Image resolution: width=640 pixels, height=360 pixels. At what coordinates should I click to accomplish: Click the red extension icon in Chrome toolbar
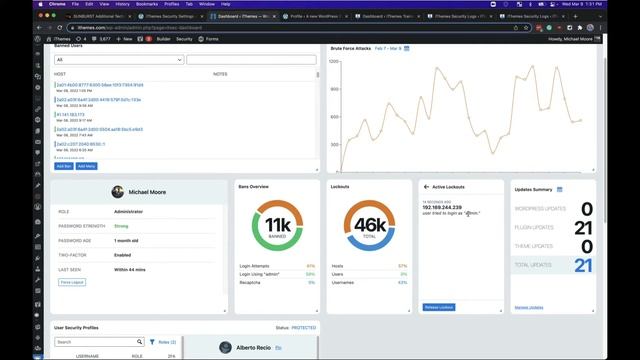[539, 28]
